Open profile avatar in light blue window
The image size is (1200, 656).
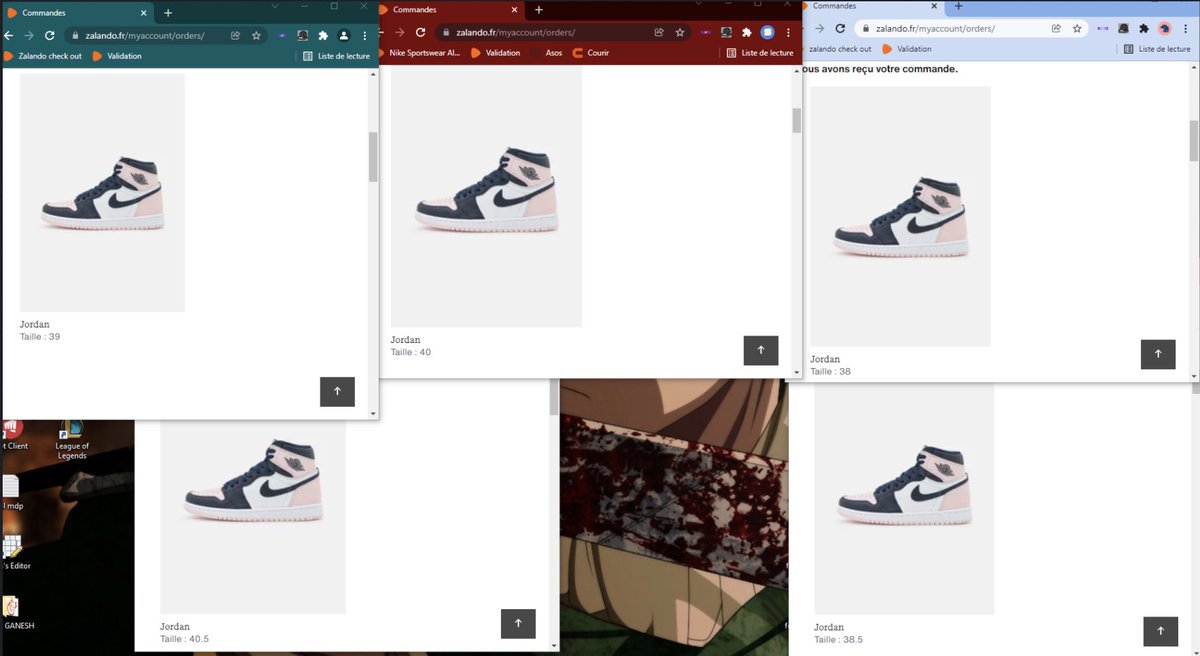click(x=1165, y=28)
